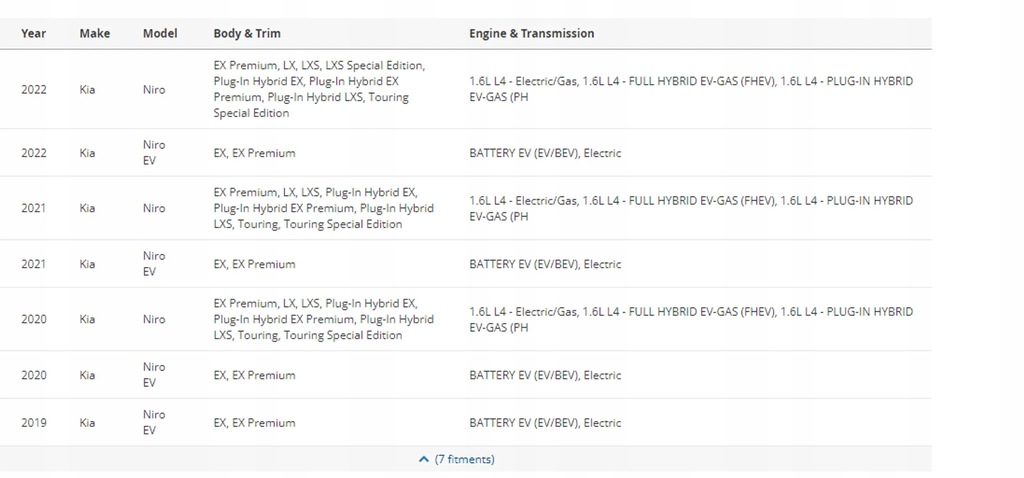The image size is (1024, 478).
Task: Click the Make column header
Action: coord(95,33)
